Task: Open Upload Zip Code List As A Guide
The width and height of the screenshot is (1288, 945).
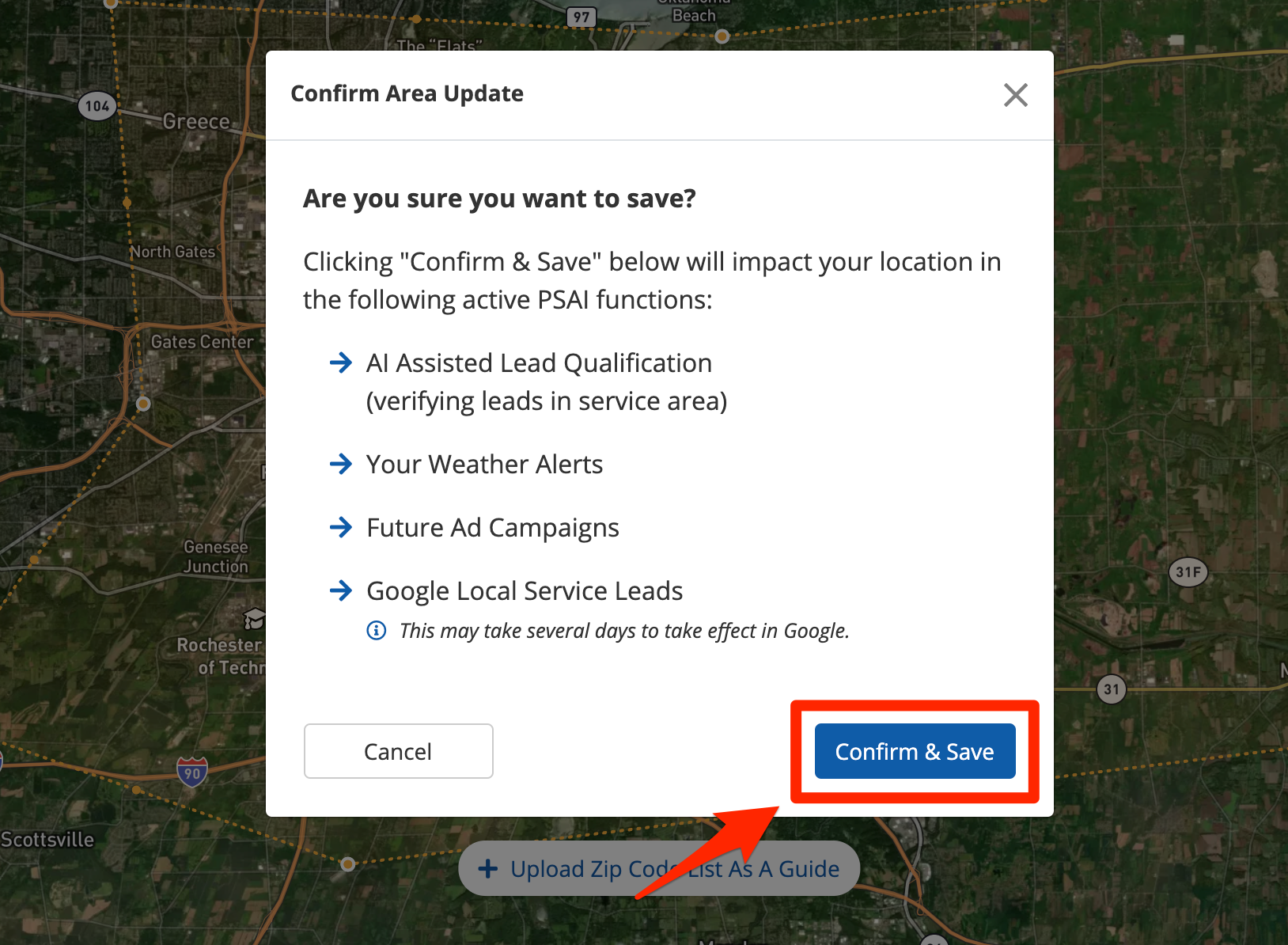Action: [x=659, y=868]
